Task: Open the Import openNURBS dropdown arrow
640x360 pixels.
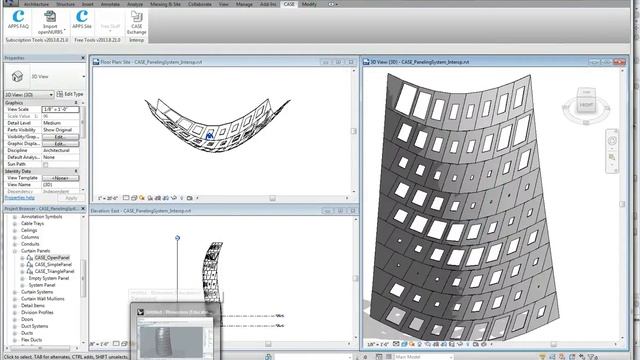Action: [x=65, y=31]
